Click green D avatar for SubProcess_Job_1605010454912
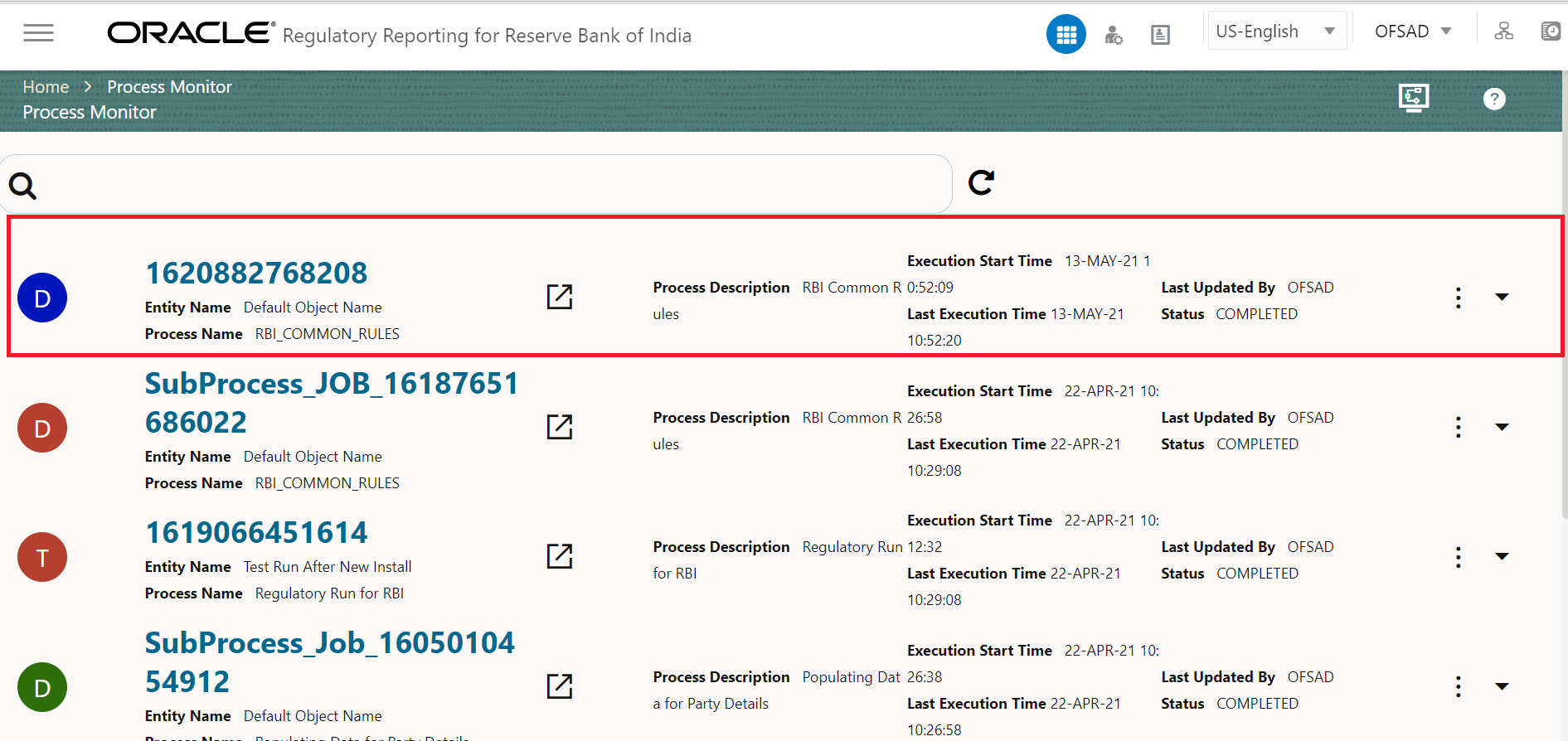 coord(42,687)
